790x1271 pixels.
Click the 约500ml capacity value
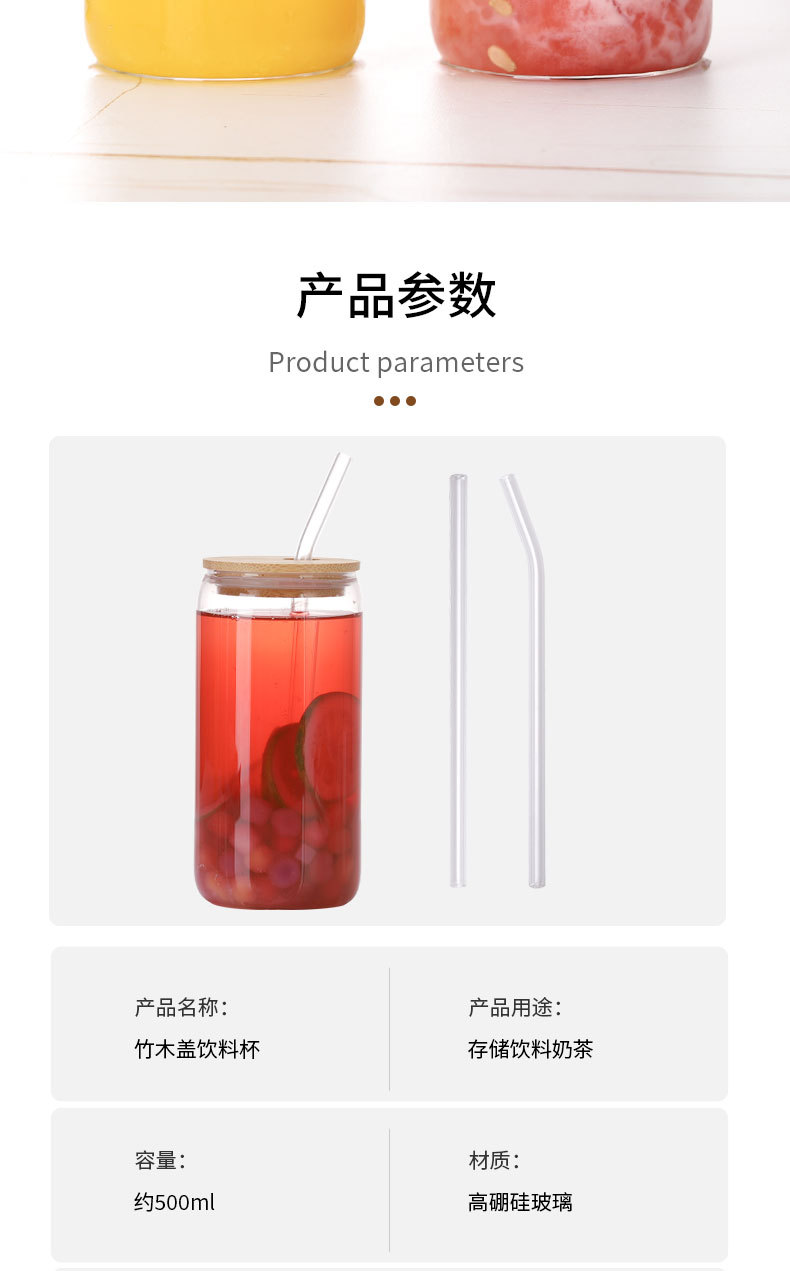pos(175,1202)
